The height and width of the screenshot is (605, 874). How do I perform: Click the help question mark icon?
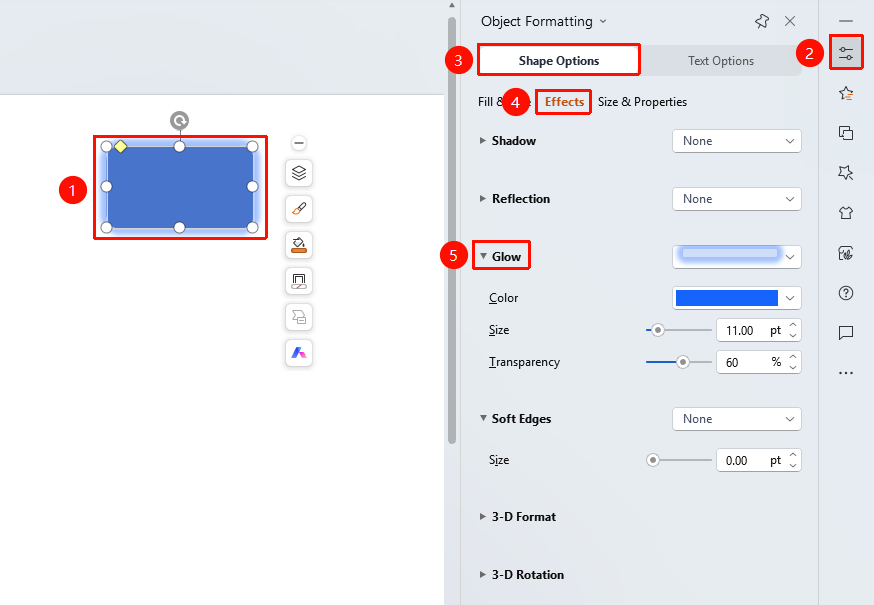pos(846,293)
